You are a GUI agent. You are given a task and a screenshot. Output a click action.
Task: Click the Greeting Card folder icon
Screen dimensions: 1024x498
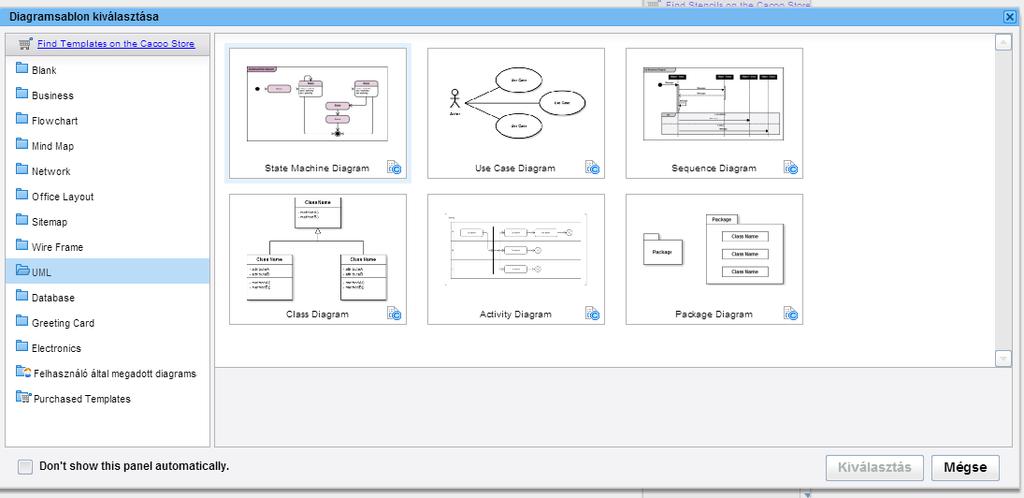click(x=22, y=322)
